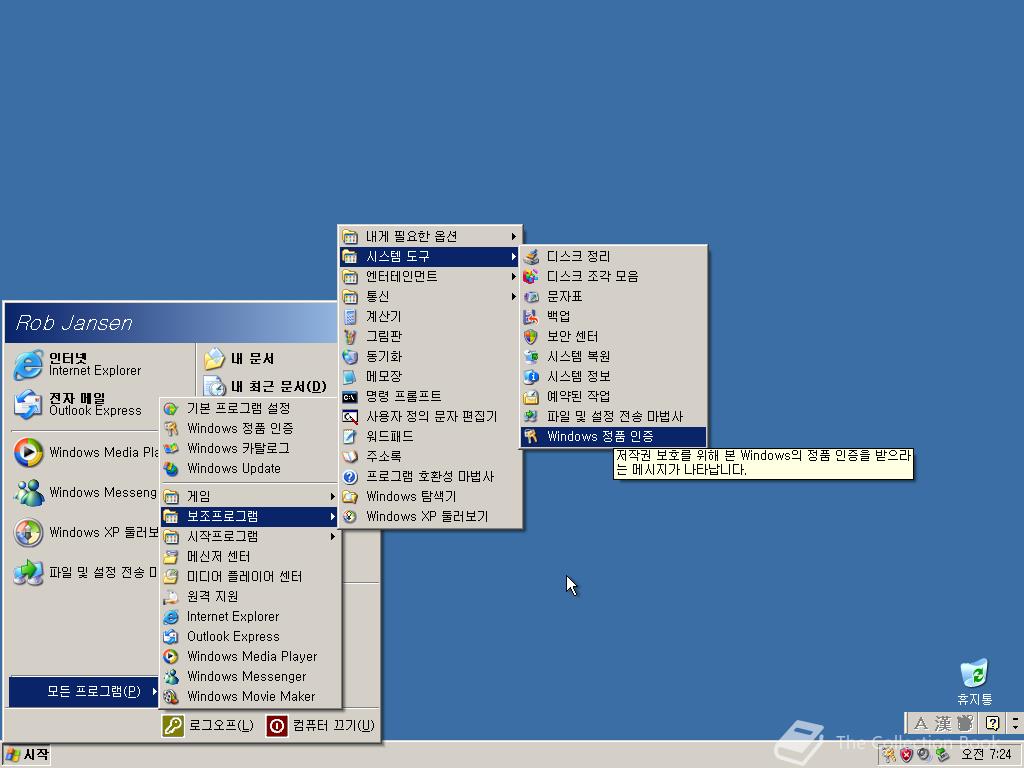
Task: Click the 시스템 복원 icon
Action: (x=530, y=357)
